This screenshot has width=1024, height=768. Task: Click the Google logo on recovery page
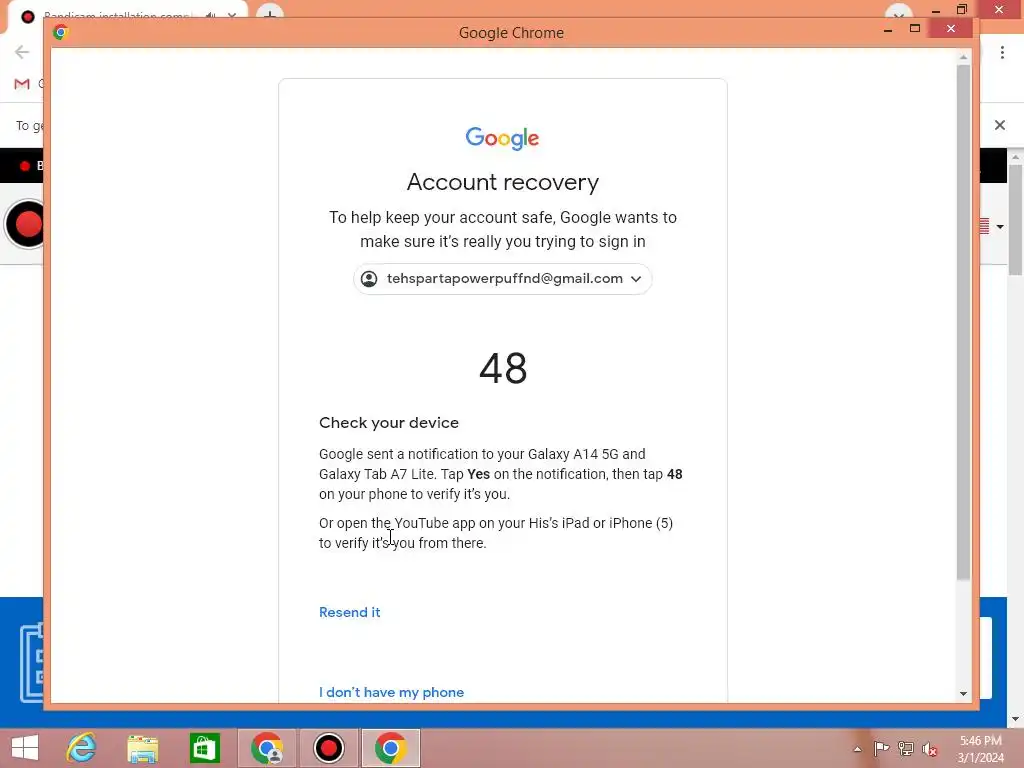(x=502, y=138)
